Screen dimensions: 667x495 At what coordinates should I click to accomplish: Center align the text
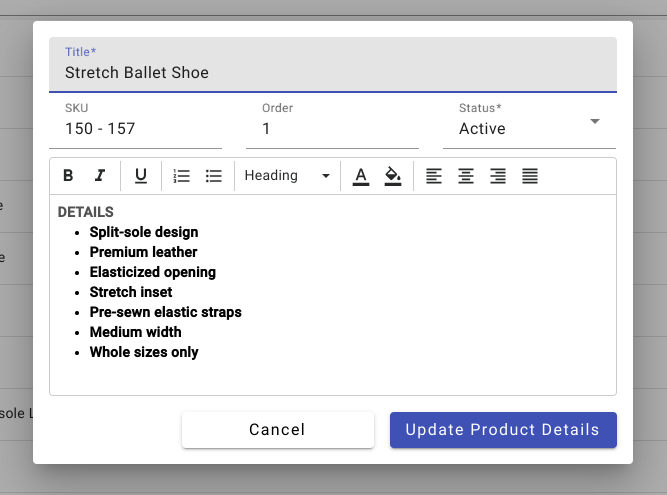(x=466, y=176)
